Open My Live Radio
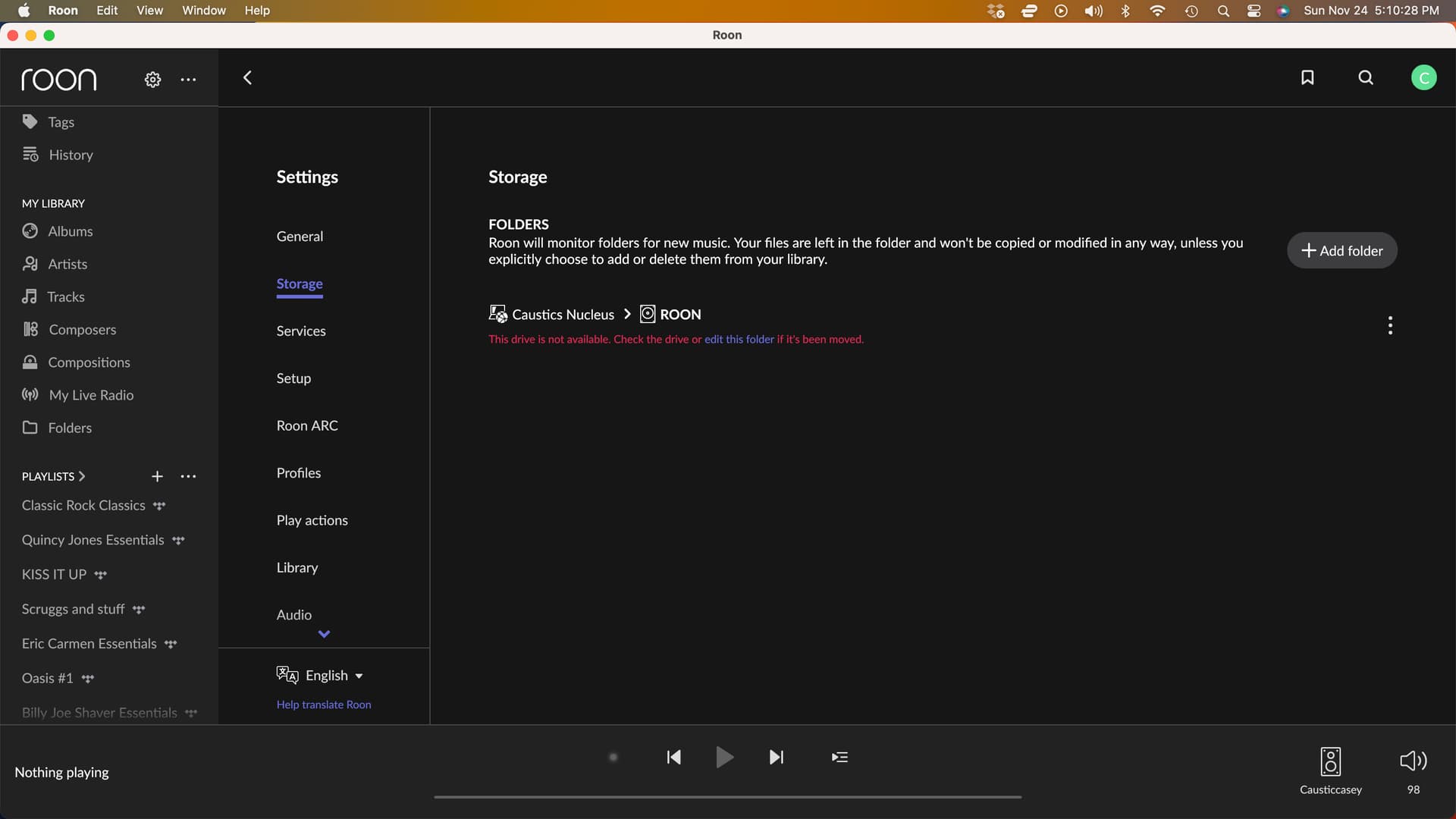This screenshot has height=819, width=1456. coord(77,395)
